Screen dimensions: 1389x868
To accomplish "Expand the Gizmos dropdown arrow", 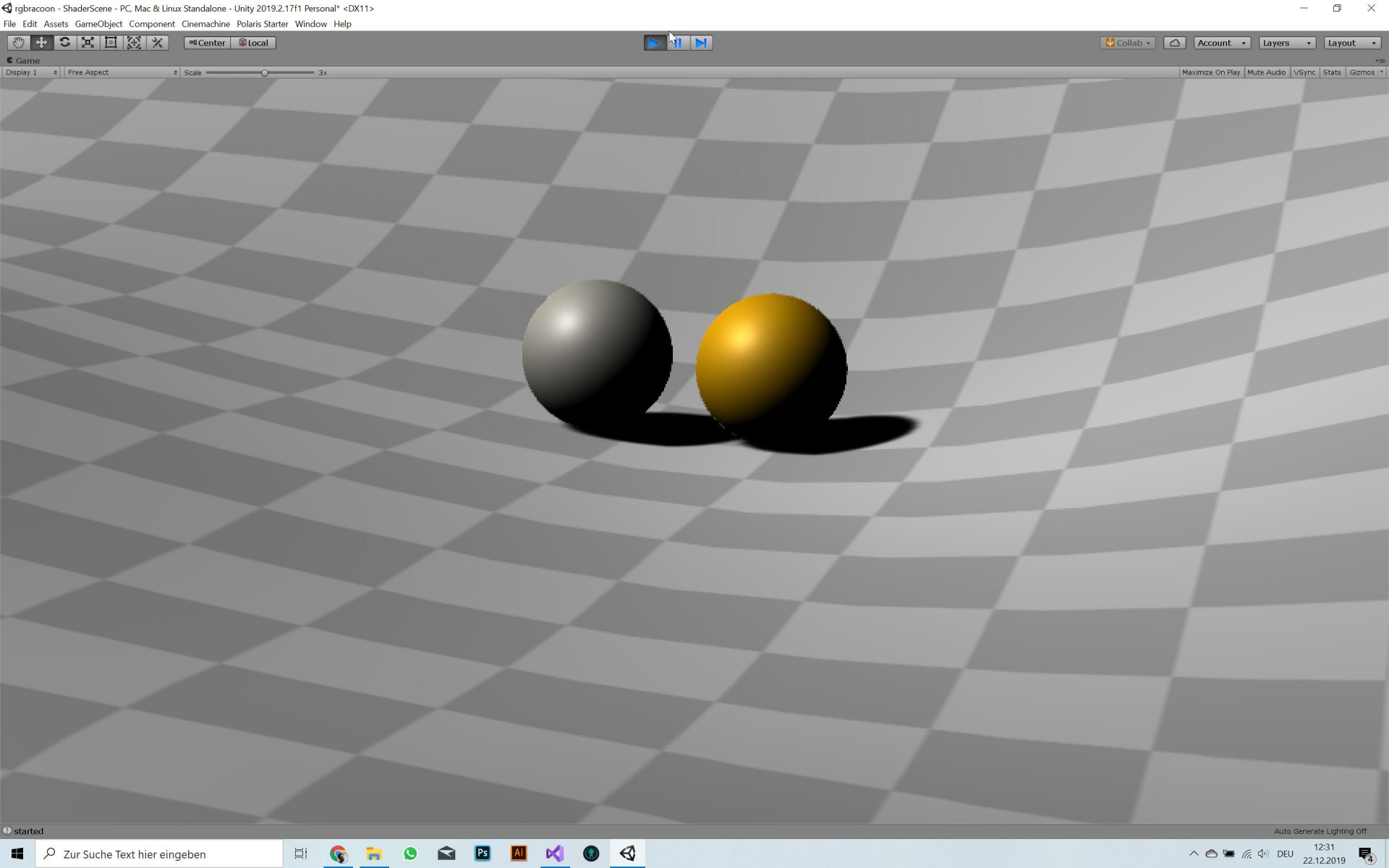I will tap(1382, 72).
